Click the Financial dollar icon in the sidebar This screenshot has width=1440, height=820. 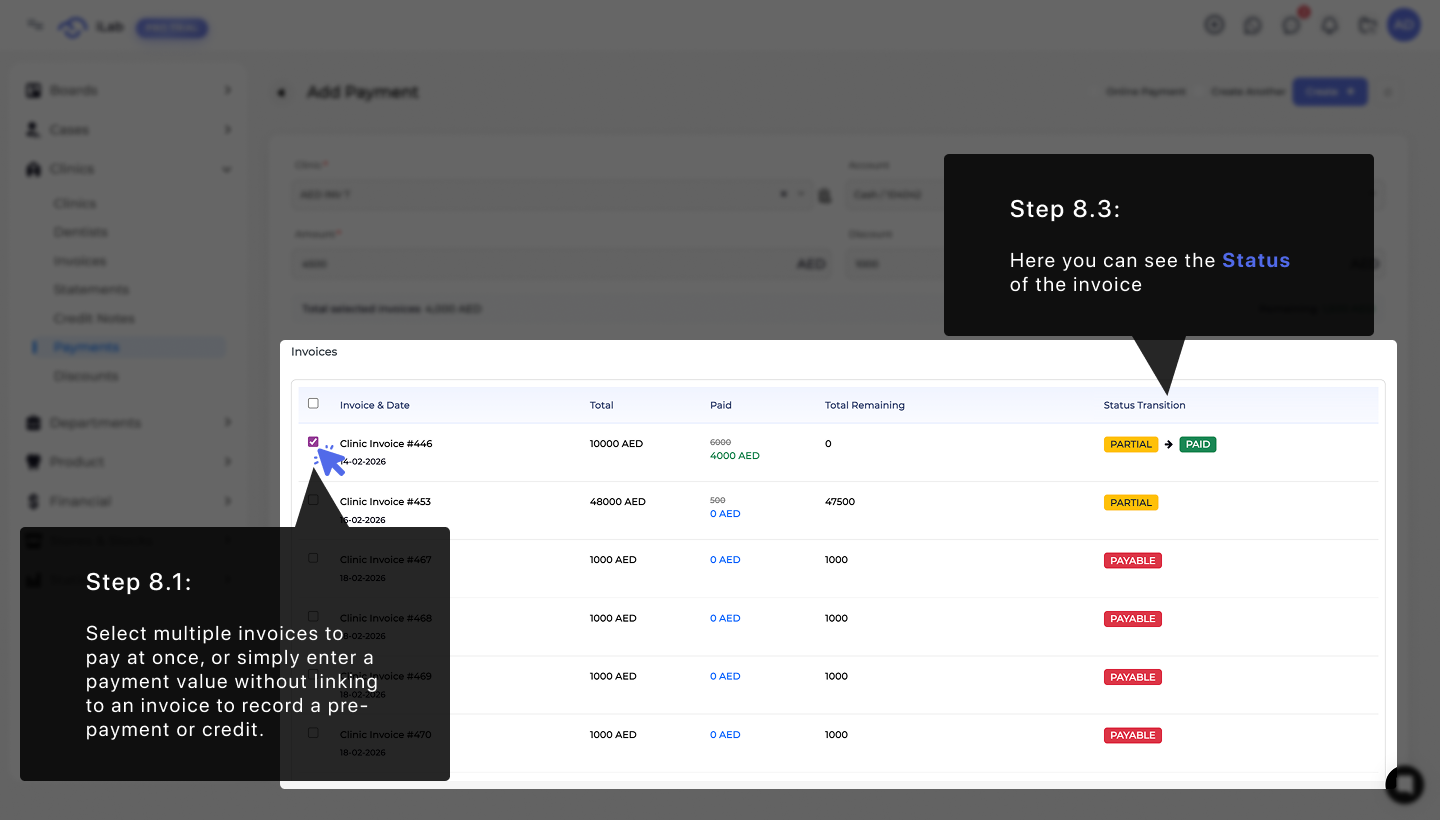[34, 501]
